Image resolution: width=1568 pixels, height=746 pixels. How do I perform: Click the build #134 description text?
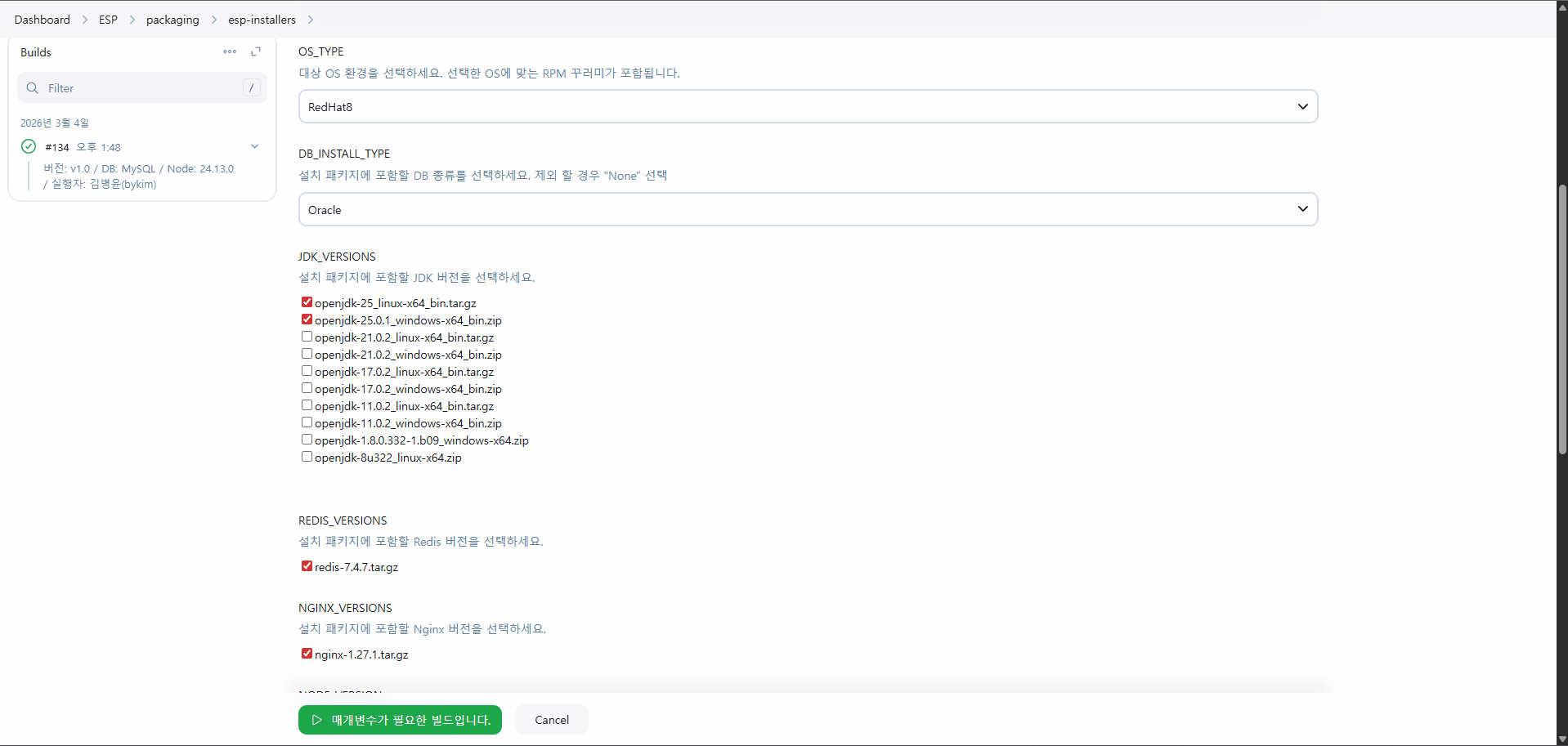pyautogui.click(x=139, y=176)
